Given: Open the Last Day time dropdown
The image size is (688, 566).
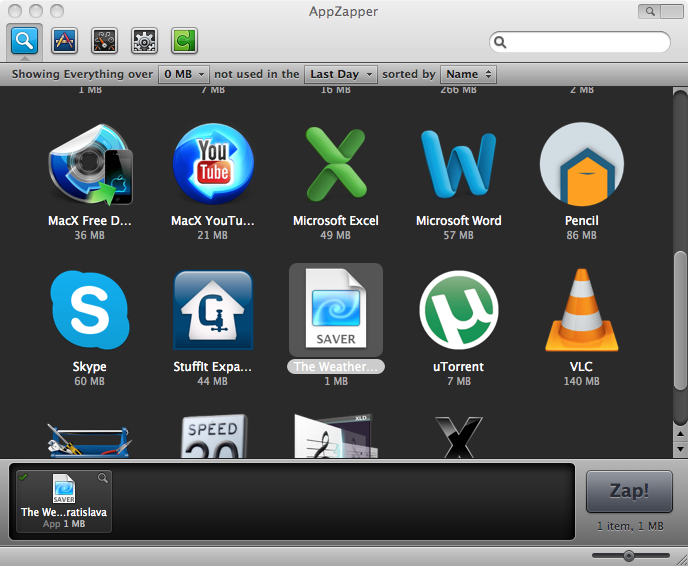Looking at the screenshot, I should 341,74.
